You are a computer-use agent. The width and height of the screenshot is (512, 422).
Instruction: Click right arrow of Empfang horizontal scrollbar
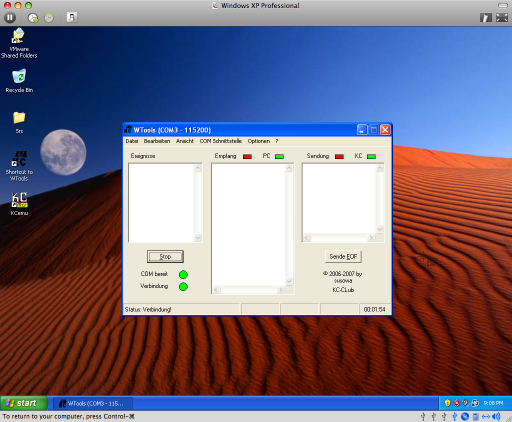tap(281, 290)
